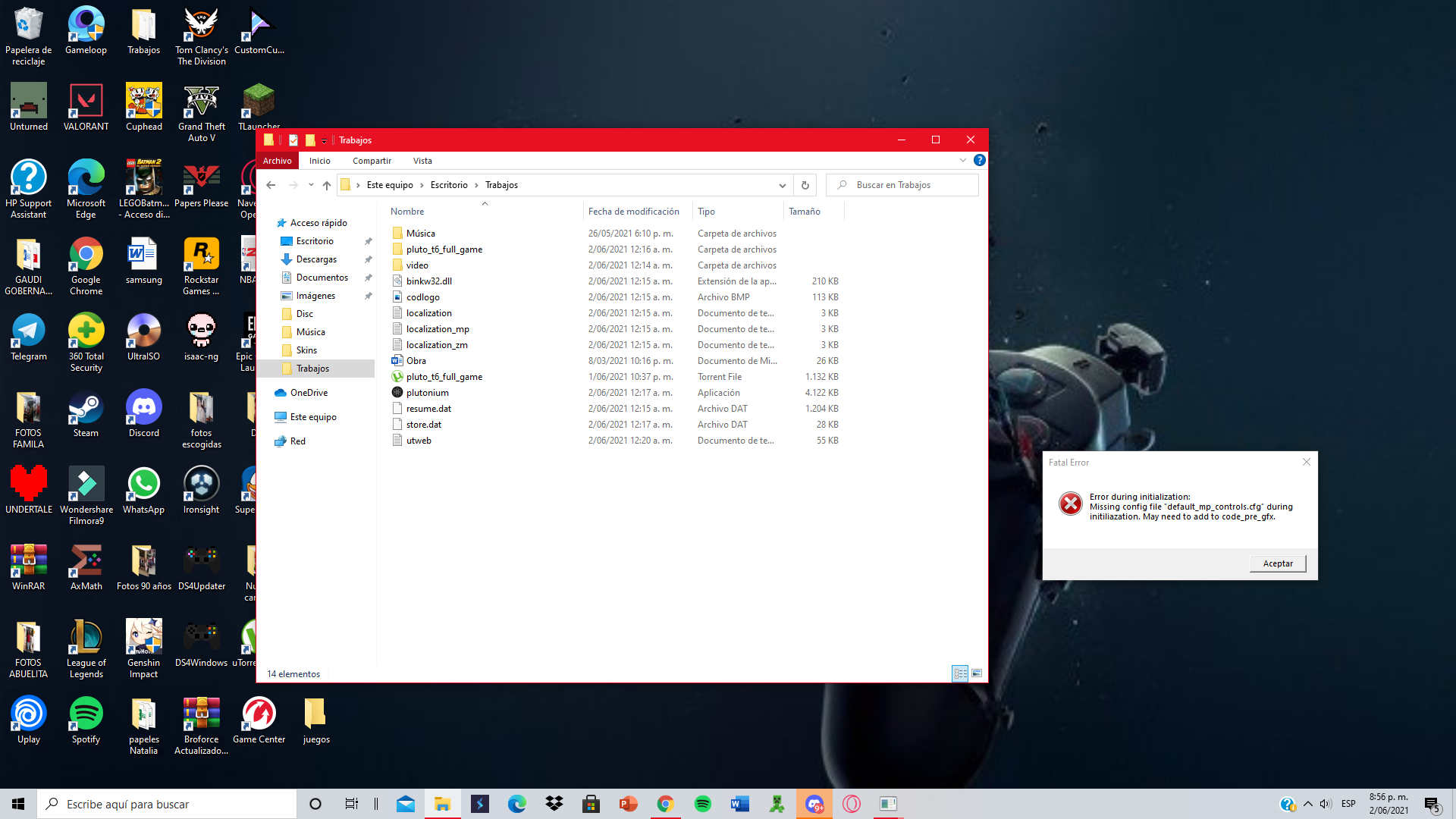Open the Recycle Bin (Papelera de reciclaje)
The height and width of the screenshot is (819, 1456).
[x=29, y=36]
